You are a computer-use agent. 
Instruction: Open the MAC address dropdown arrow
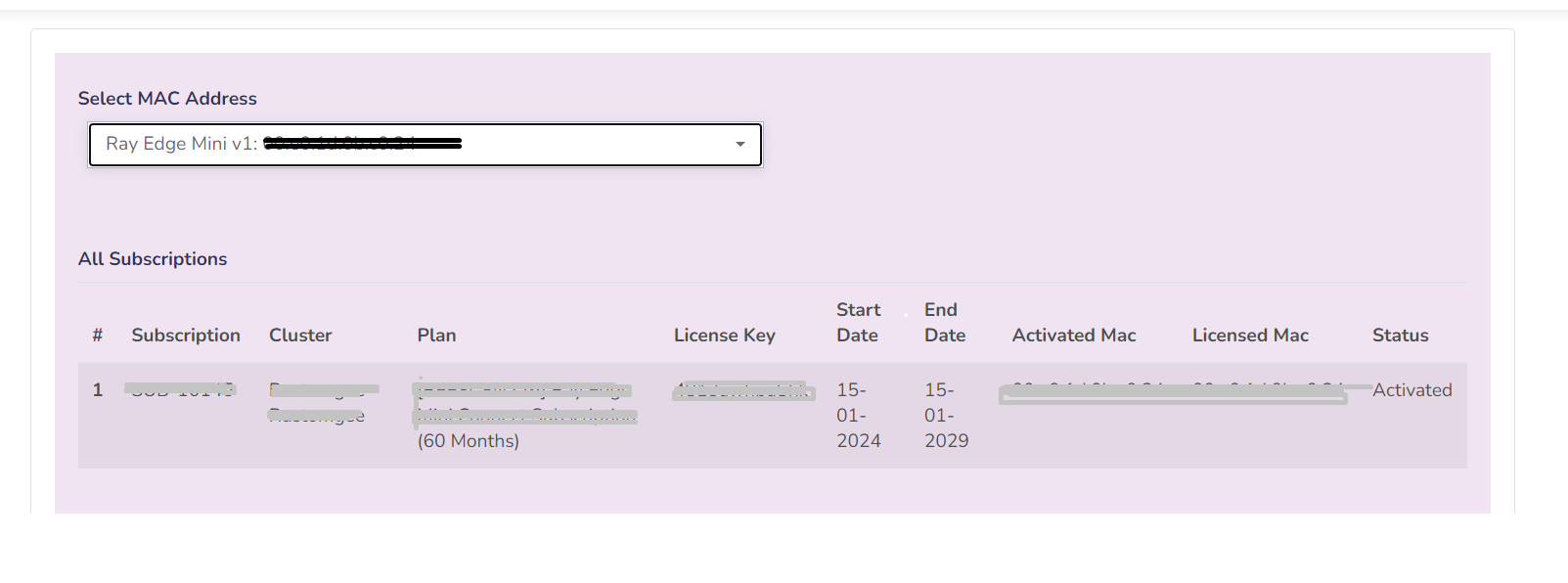[x=740, y=145]
